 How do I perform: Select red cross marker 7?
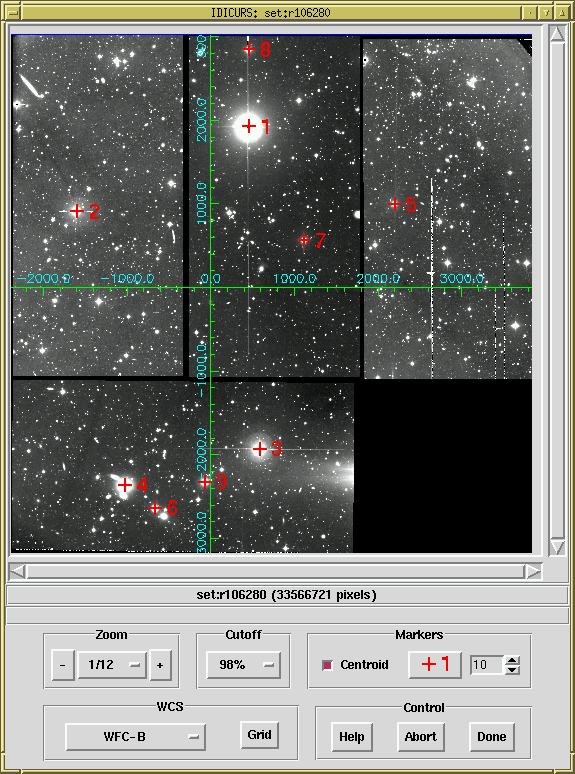(304, 240)
